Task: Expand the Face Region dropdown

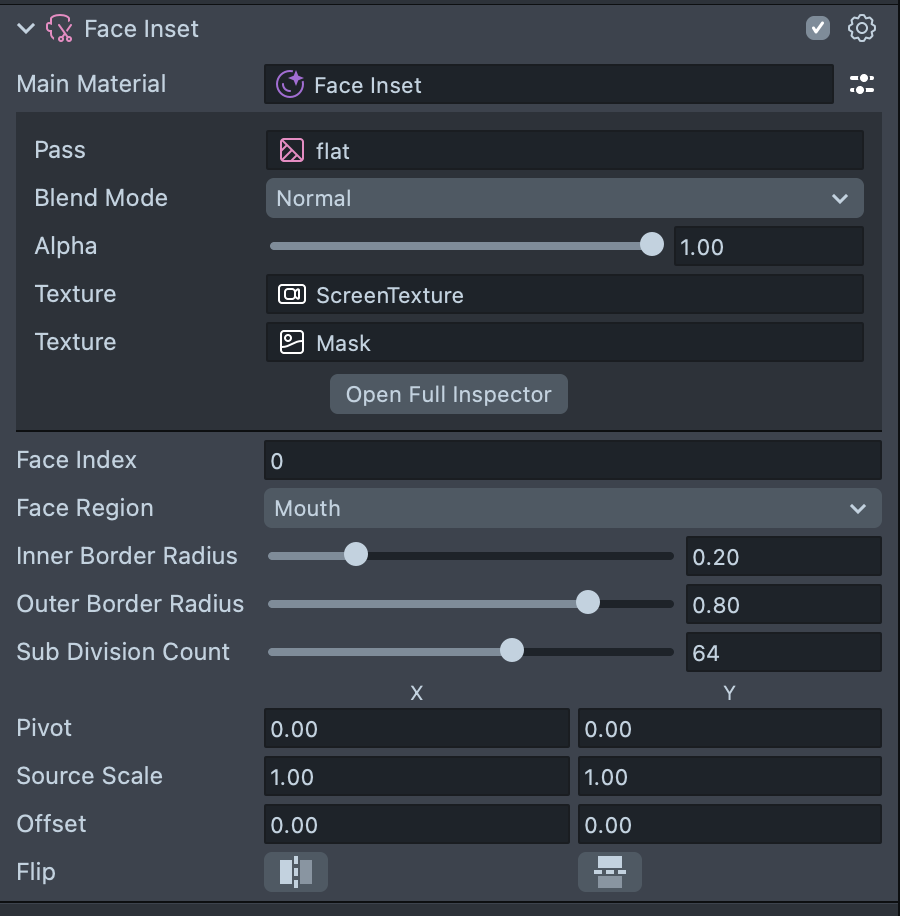Action: click(572, 508)
